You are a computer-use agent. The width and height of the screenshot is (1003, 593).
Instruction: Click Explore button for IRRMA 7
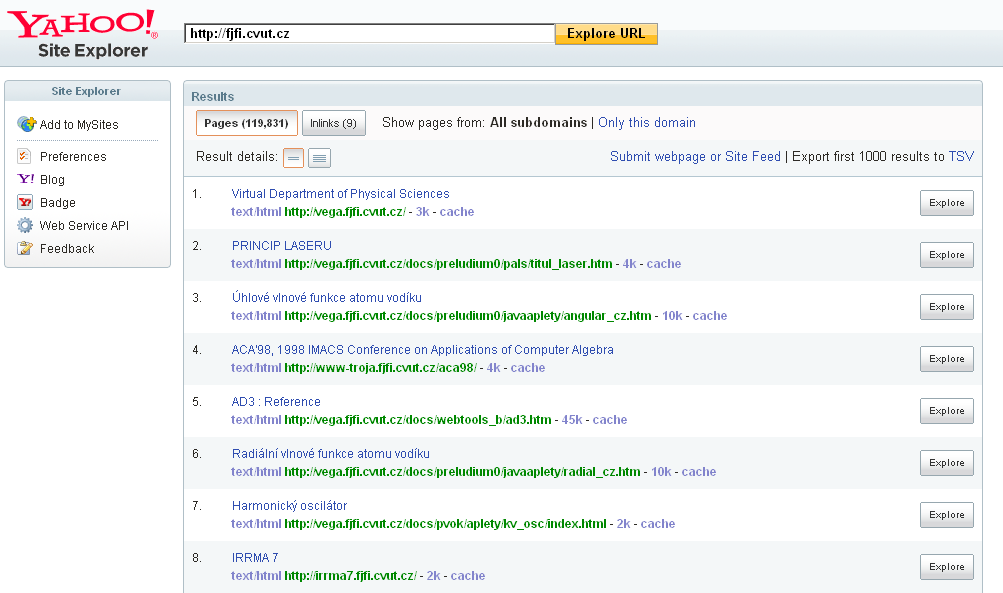(x=947, y=567)
